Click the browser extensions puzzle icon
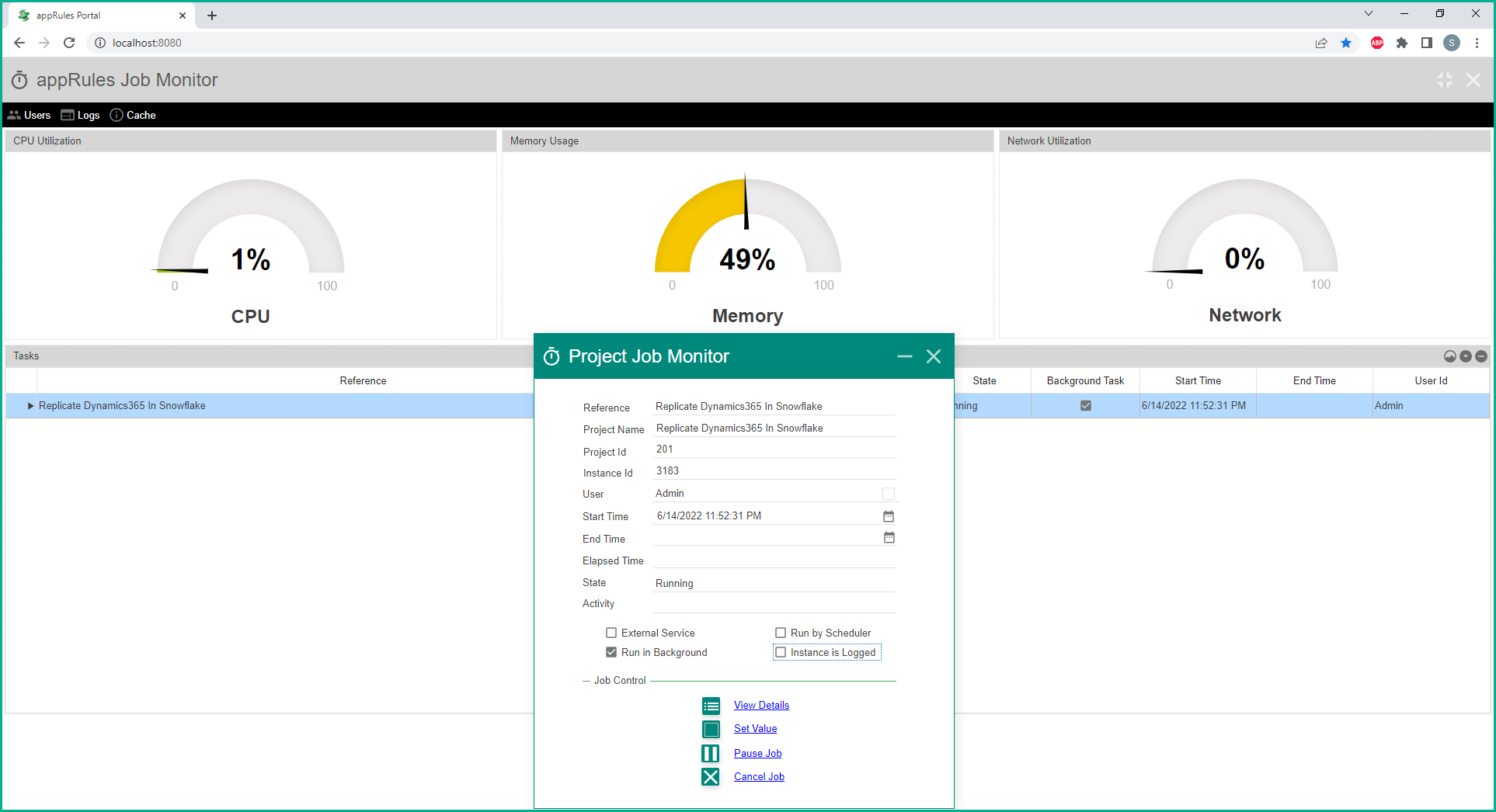Viewport: 1496px width, 812px height. coord(1402,43)
